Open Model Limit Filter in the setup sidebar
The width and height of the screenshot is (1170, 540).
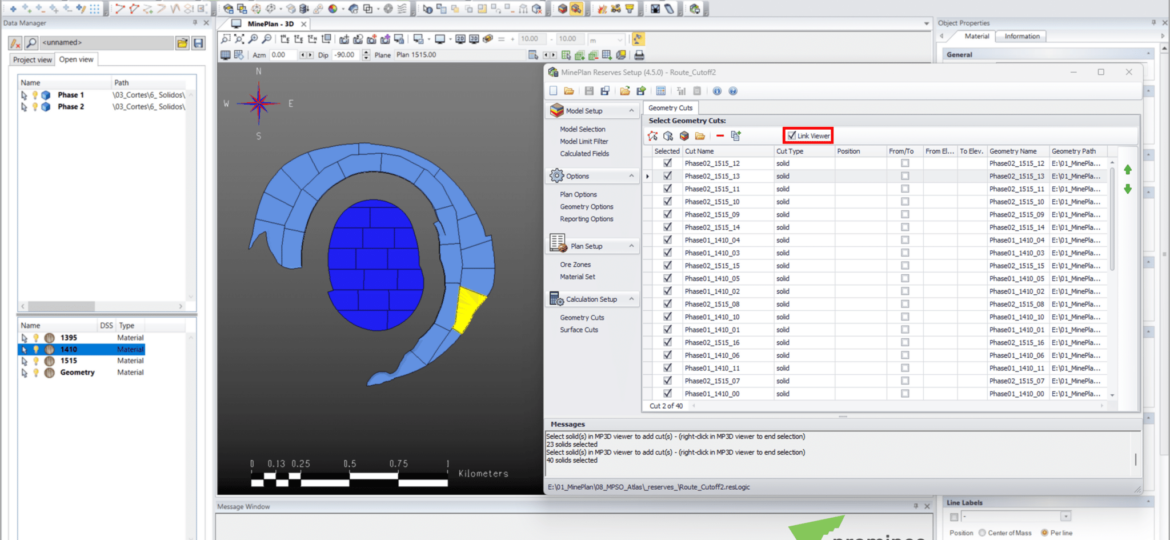[x=584, y=141]
